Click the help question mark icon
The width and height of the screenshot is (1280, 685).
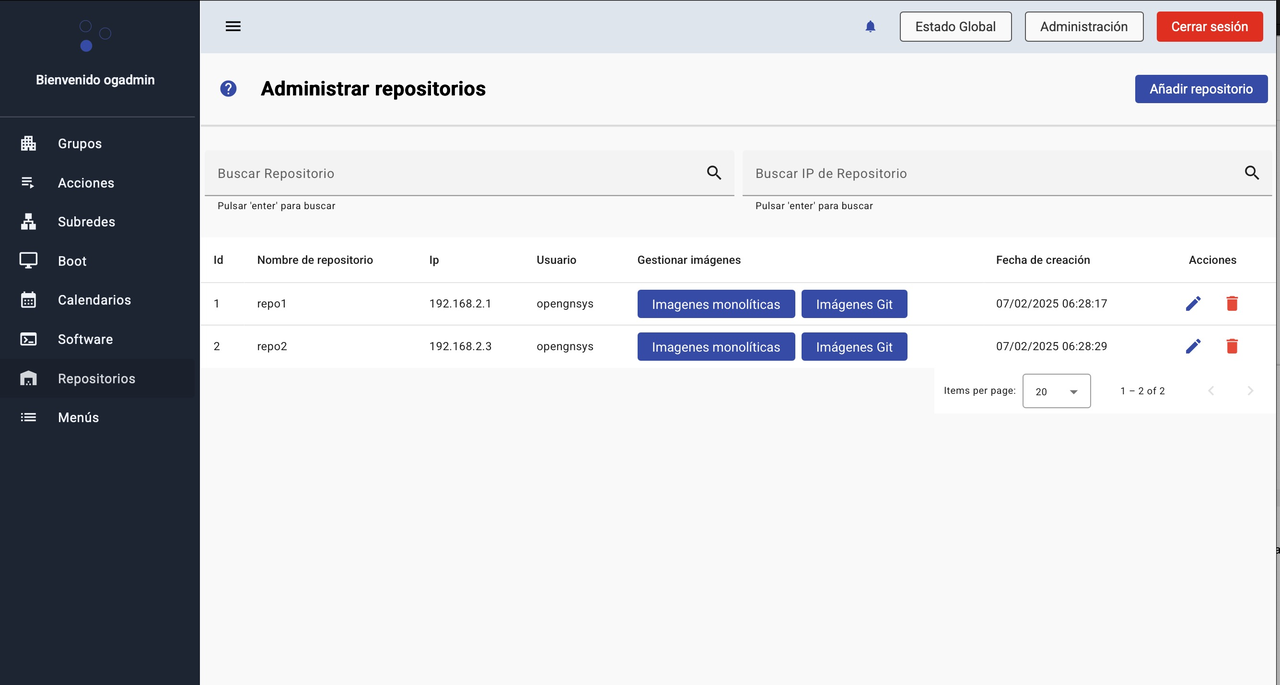coord(228,89)
